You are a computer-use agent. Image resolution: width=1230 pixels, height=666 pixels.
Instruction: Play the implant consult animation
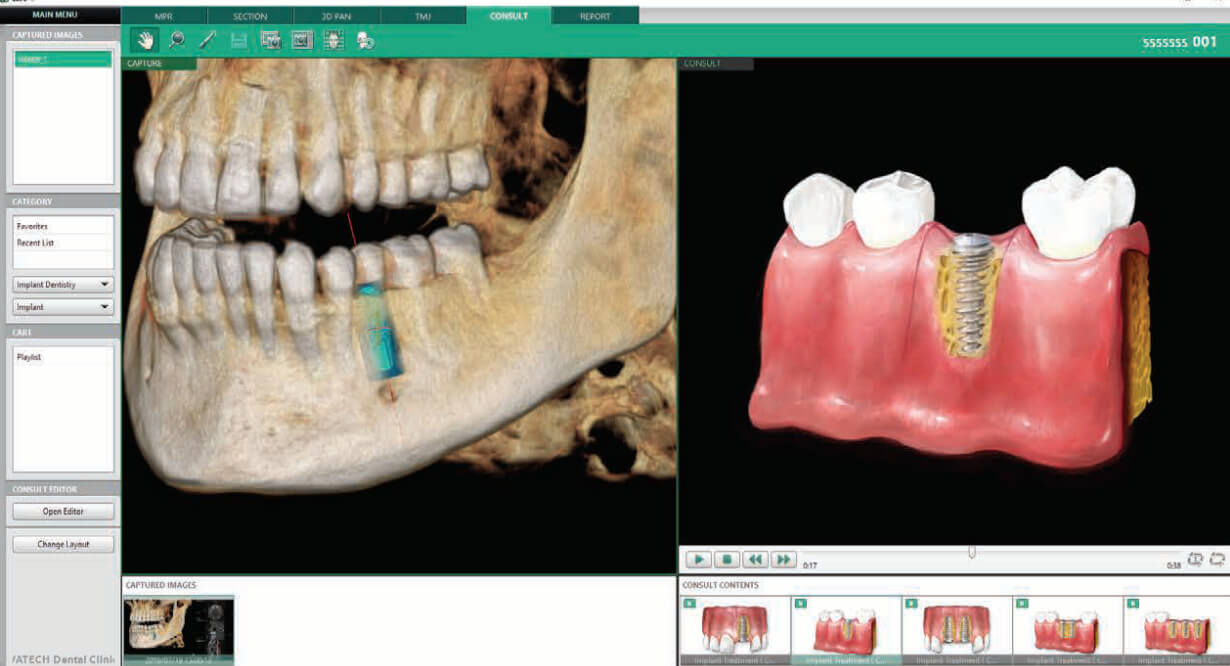pos(701,559)
